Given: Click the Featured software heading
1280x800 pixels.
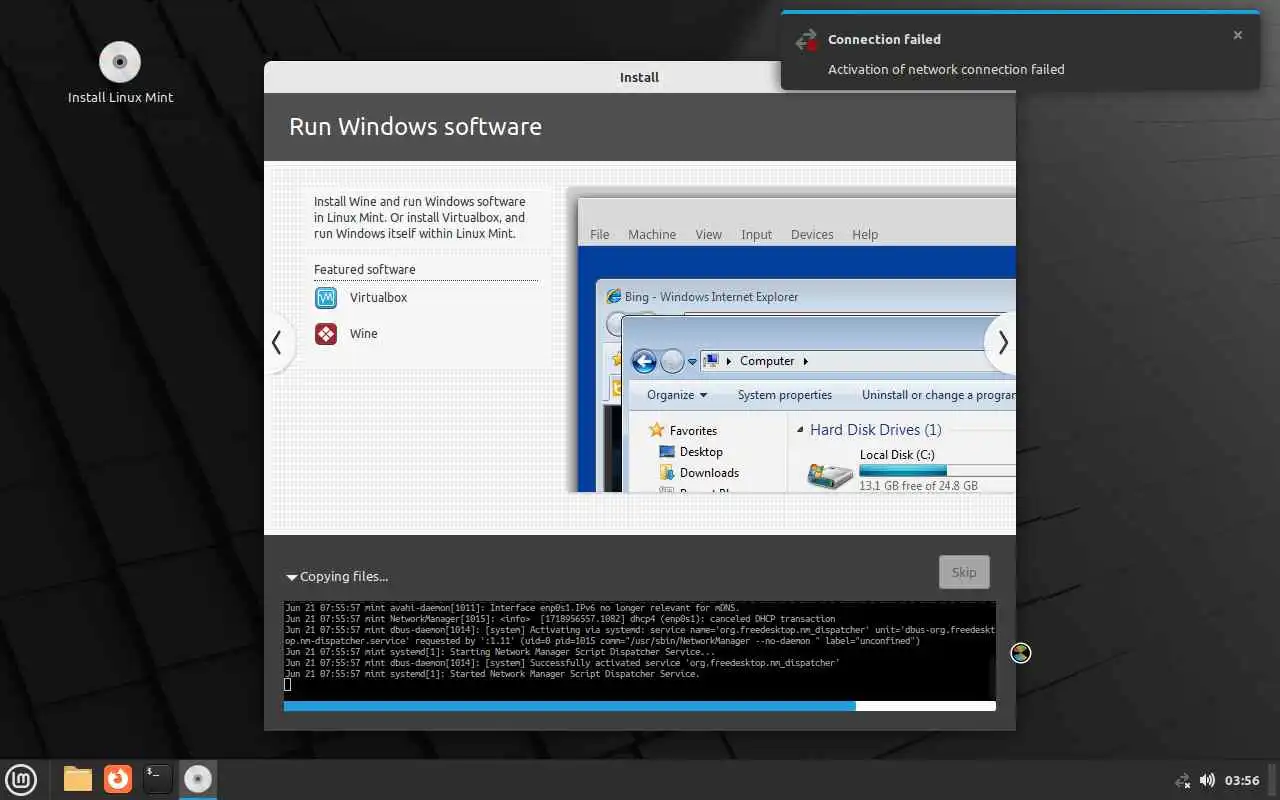Looking at the screenshot, I should 364,270.
